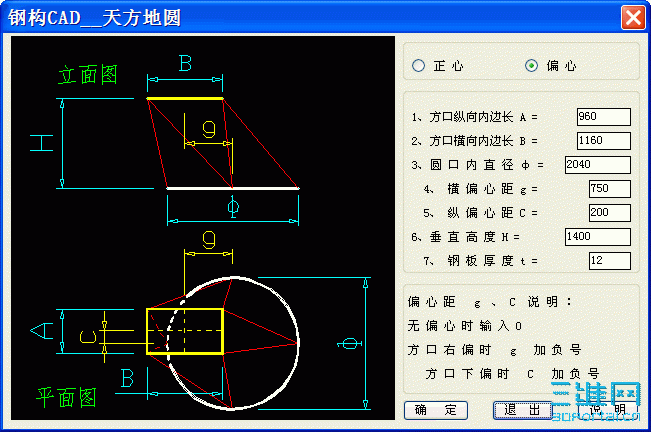Click the 方口下偏时 C 加负号 note

click(x=512, y=374)
